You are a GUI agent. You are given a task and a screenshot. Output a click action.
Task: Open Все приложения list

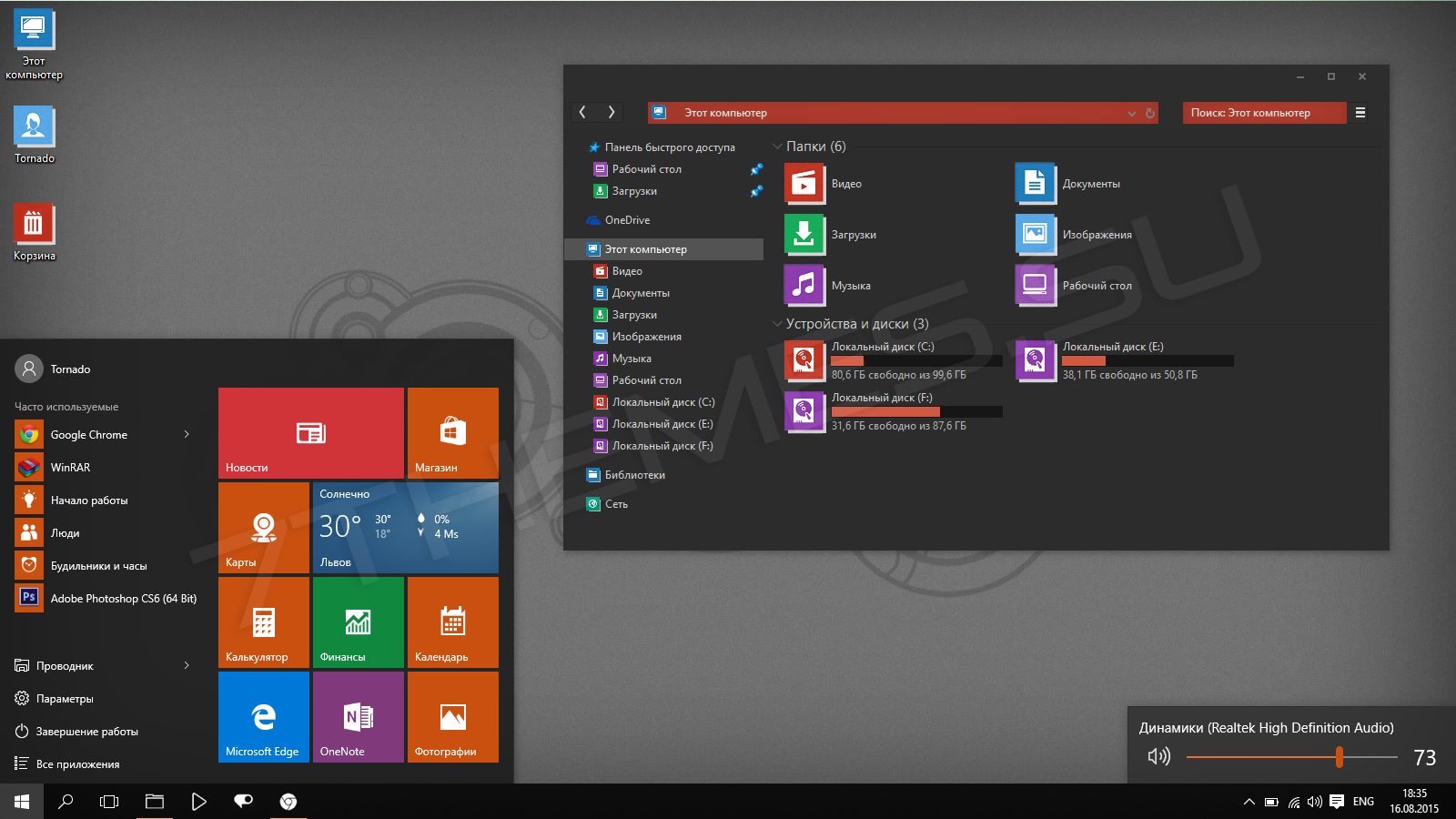point(67,764)
